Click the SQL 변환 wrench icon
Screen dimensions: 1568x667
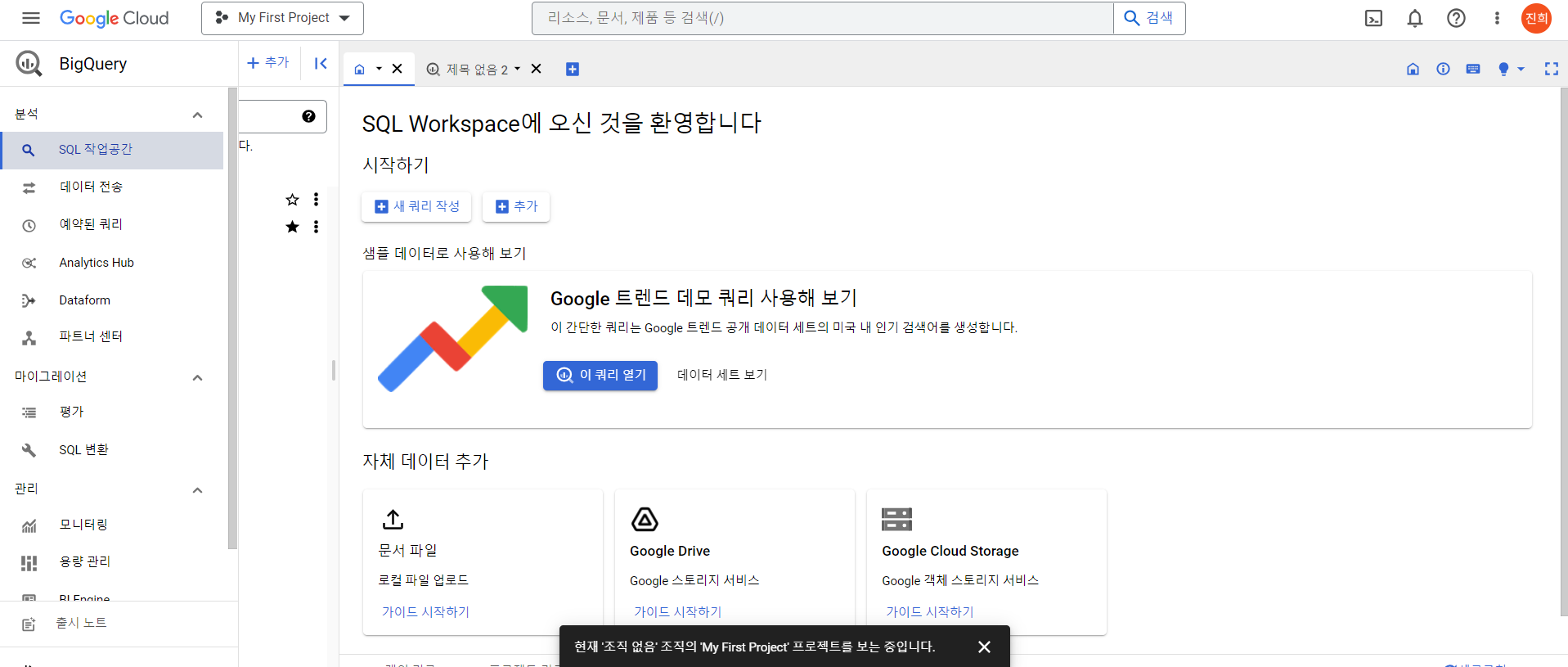29,450
